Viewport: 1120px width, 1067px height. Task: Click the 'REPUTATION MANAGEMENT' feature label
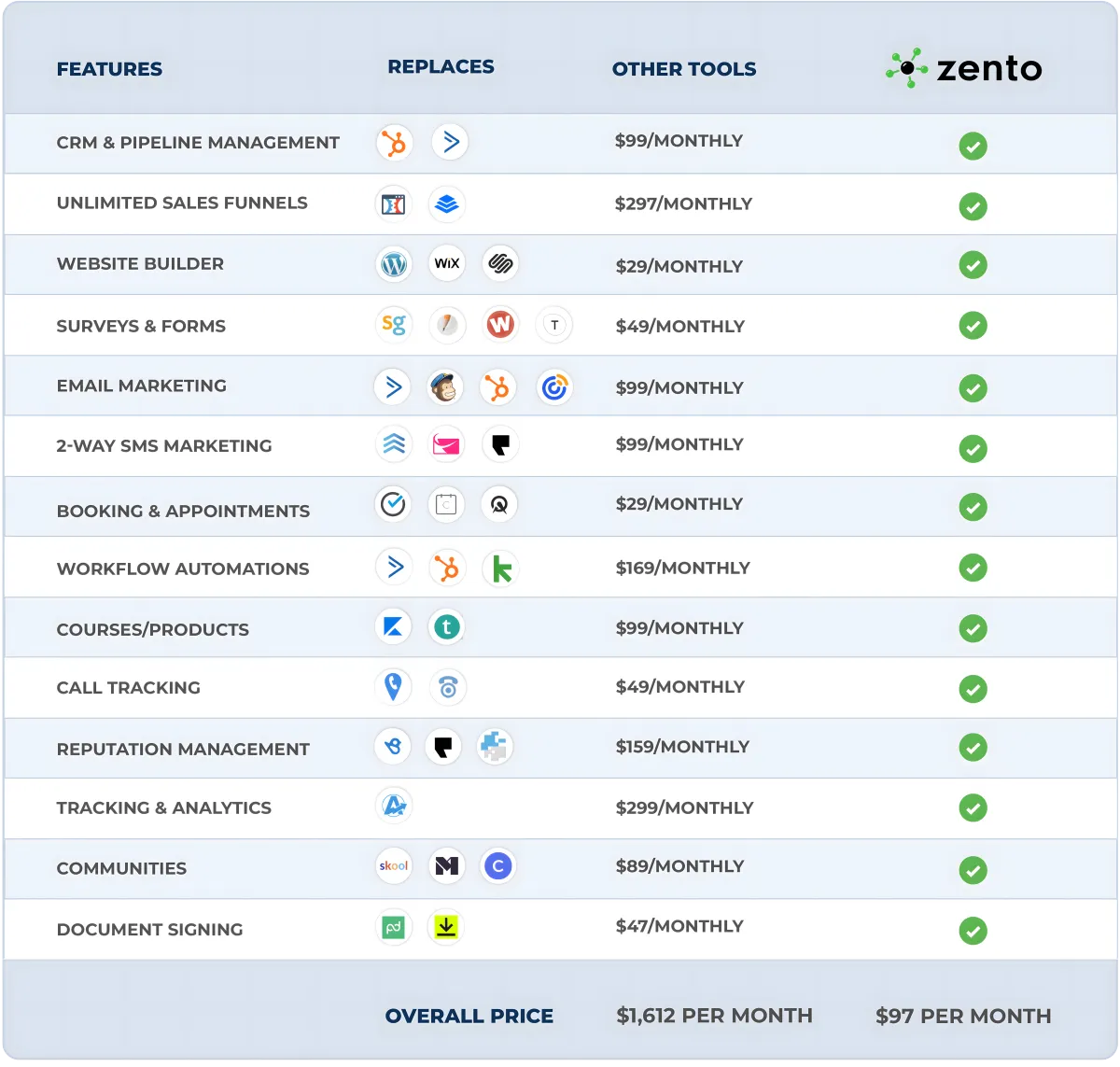tap(183, 749)
